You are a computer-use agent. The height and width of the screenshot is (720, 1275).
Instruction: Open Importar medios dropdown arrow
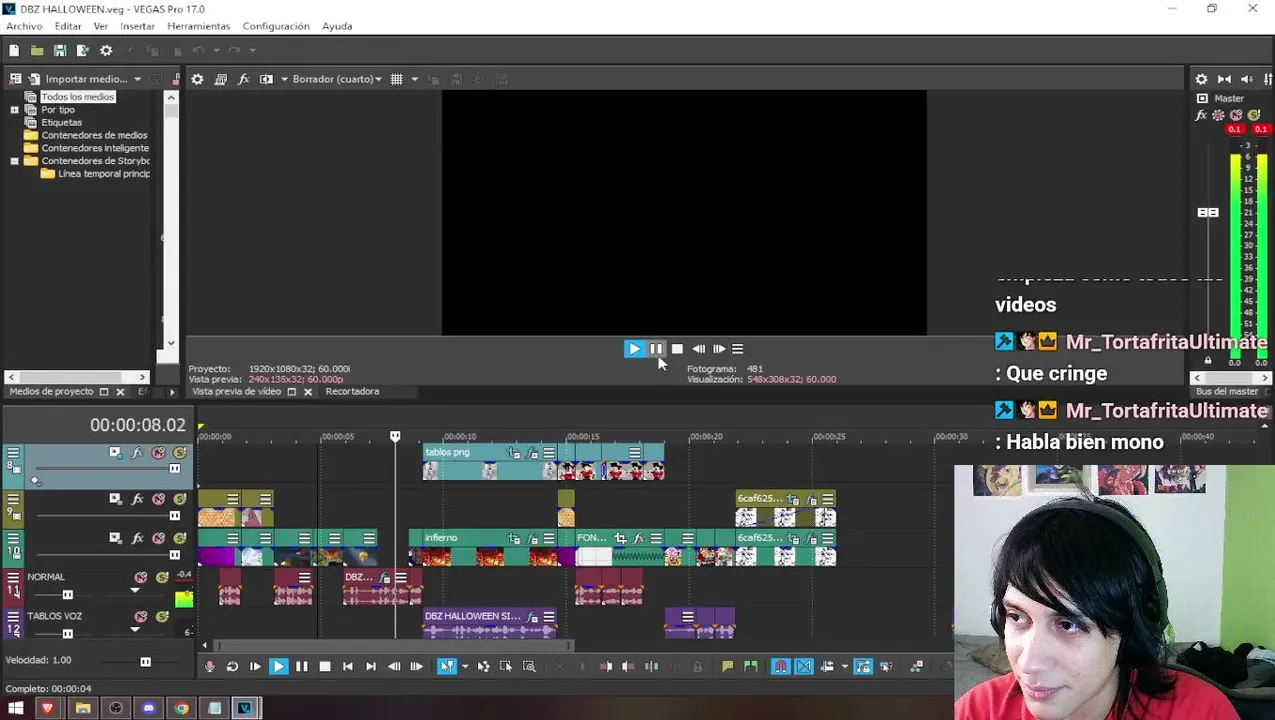click(137, 79)
